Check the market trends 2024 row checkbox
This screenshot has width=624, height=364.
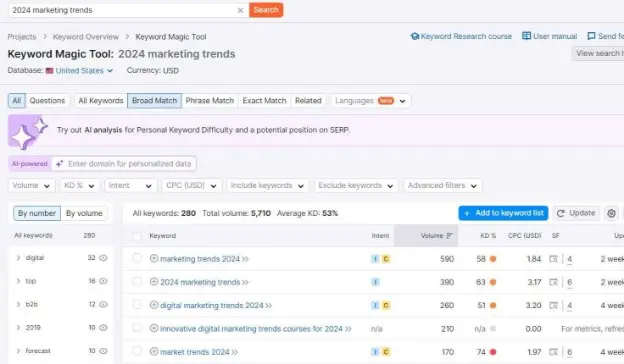[x=137, y=351]
